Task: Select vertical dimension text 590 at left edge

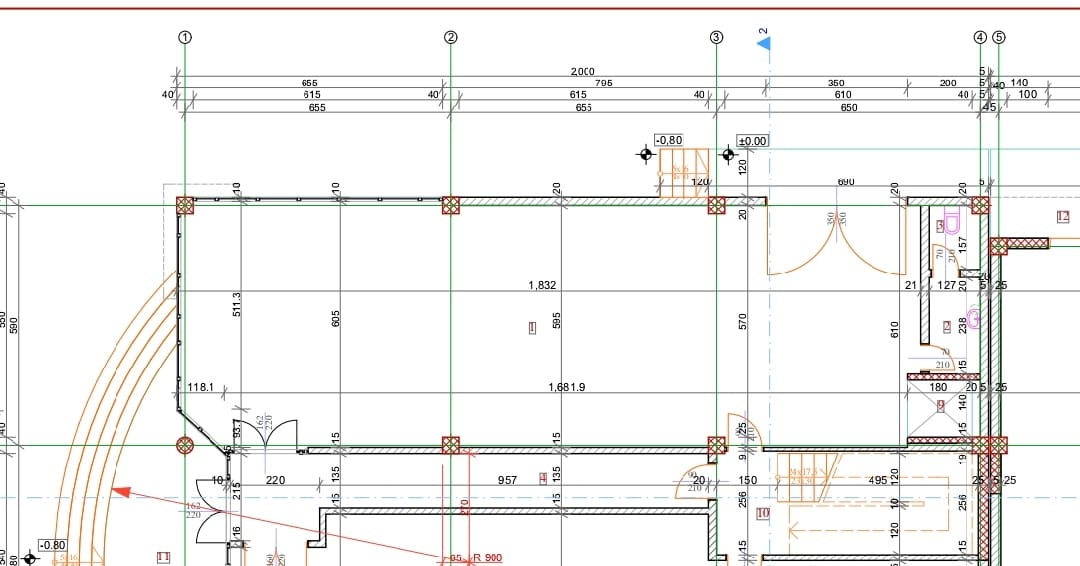Action: [x=13, y=325]
